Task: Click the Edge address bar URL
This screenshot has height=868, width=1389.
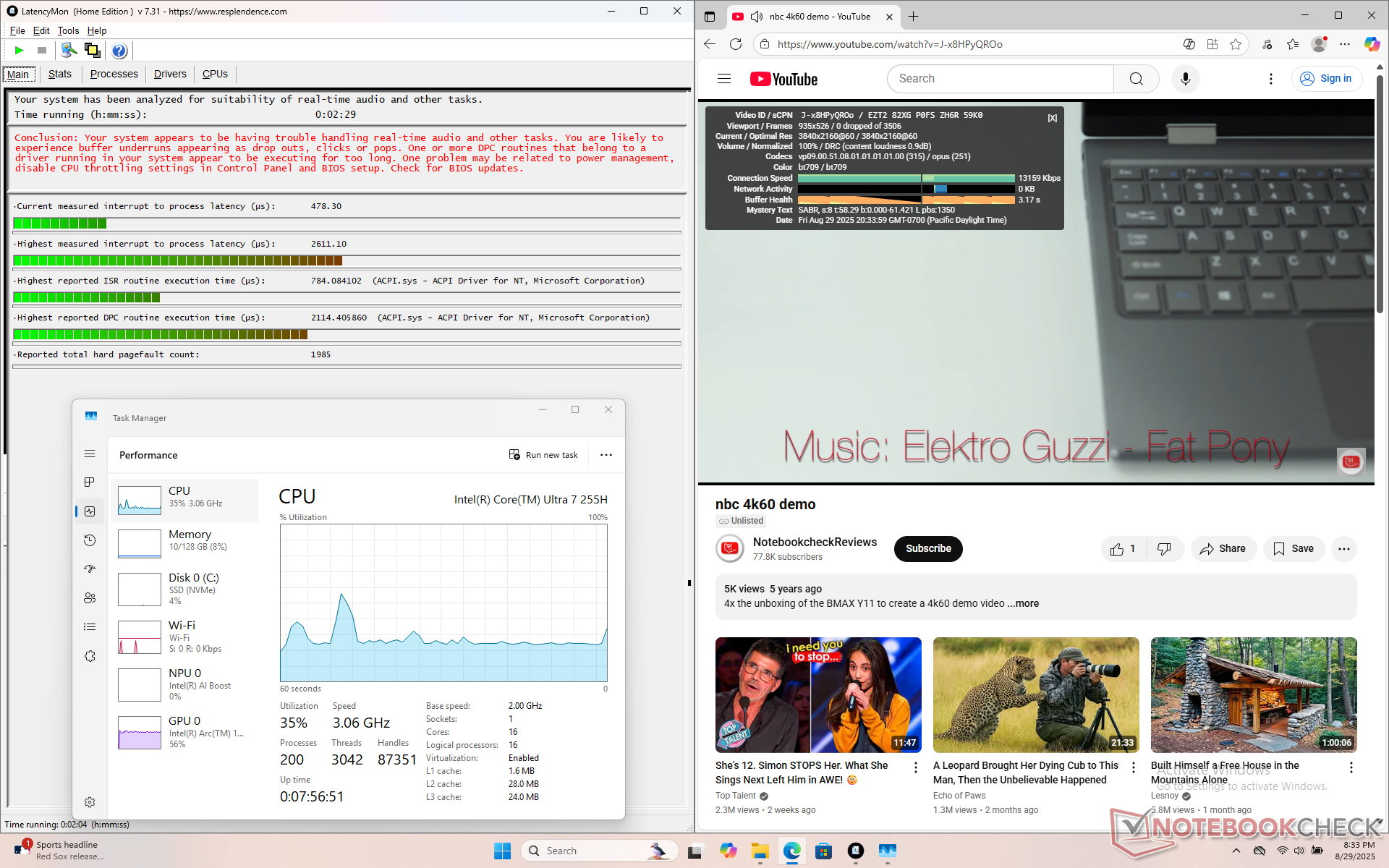Action: [890, 44]
